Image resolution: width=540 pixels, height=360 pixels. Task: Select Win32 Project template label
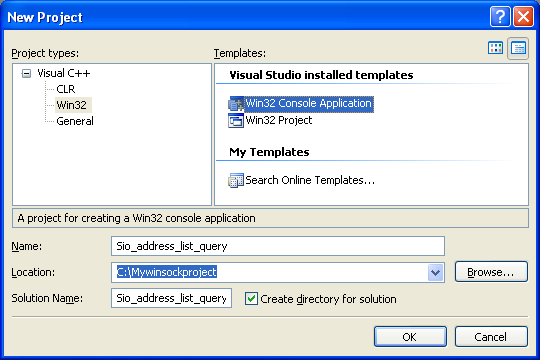(279, 120)
